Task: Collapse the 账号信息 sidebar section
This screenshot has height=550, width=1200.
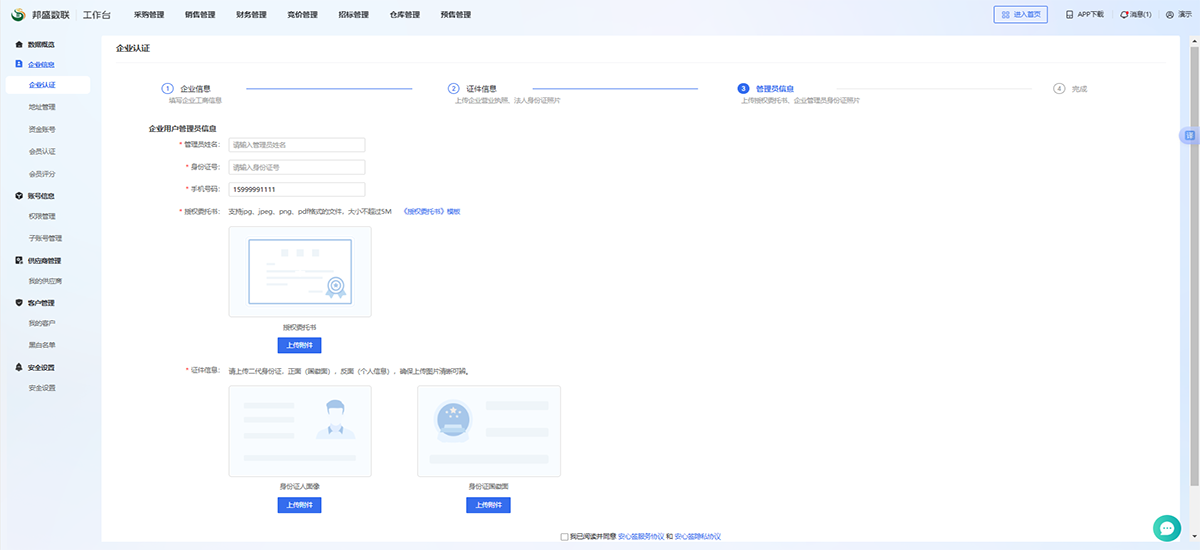Action: [x=41, y=196]
